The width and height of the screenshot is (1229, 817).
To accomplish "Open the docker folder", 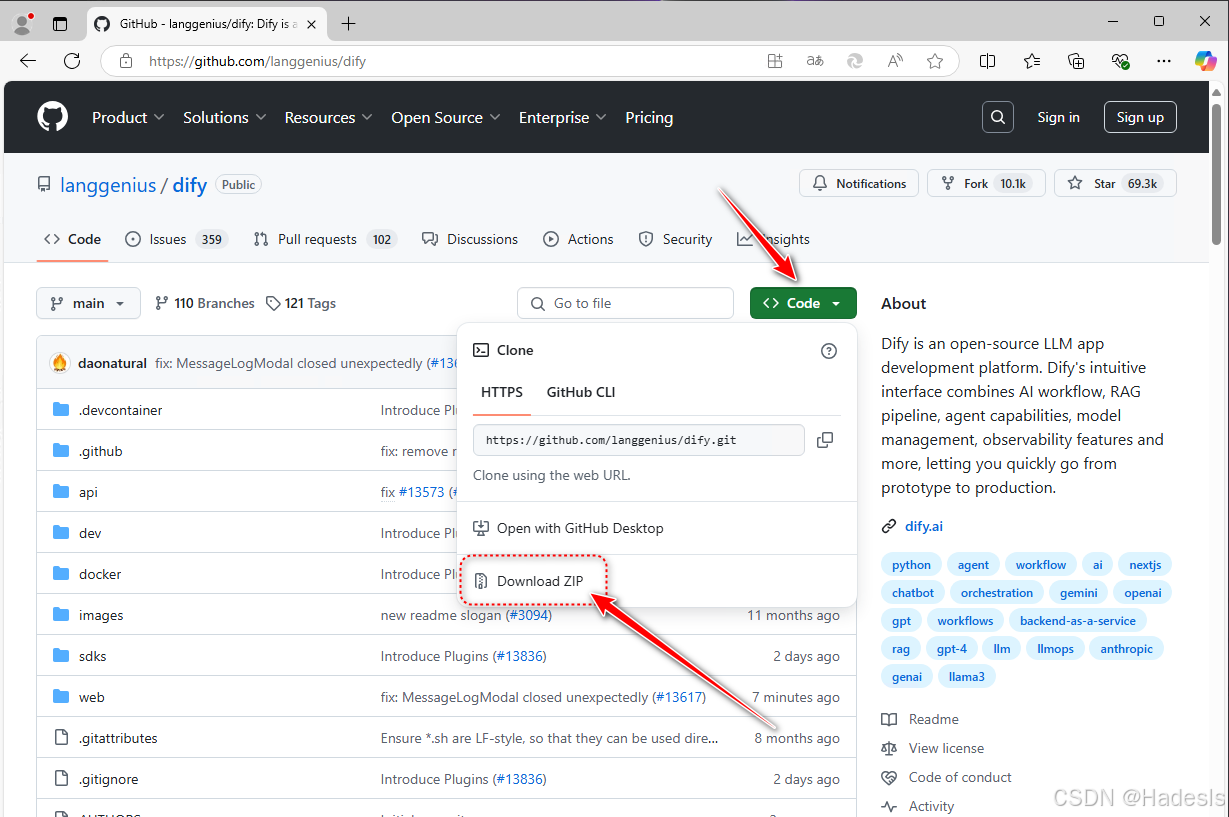I will coord(100,574).
